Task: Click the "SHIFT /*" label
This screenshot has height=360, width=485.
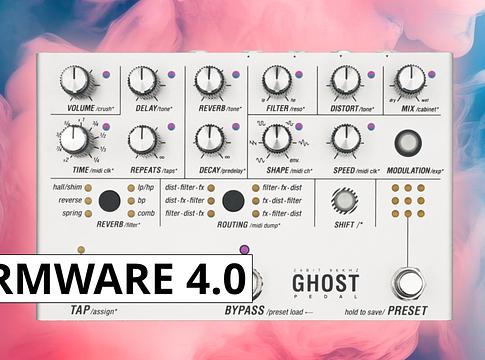Action: pos(348,225)
